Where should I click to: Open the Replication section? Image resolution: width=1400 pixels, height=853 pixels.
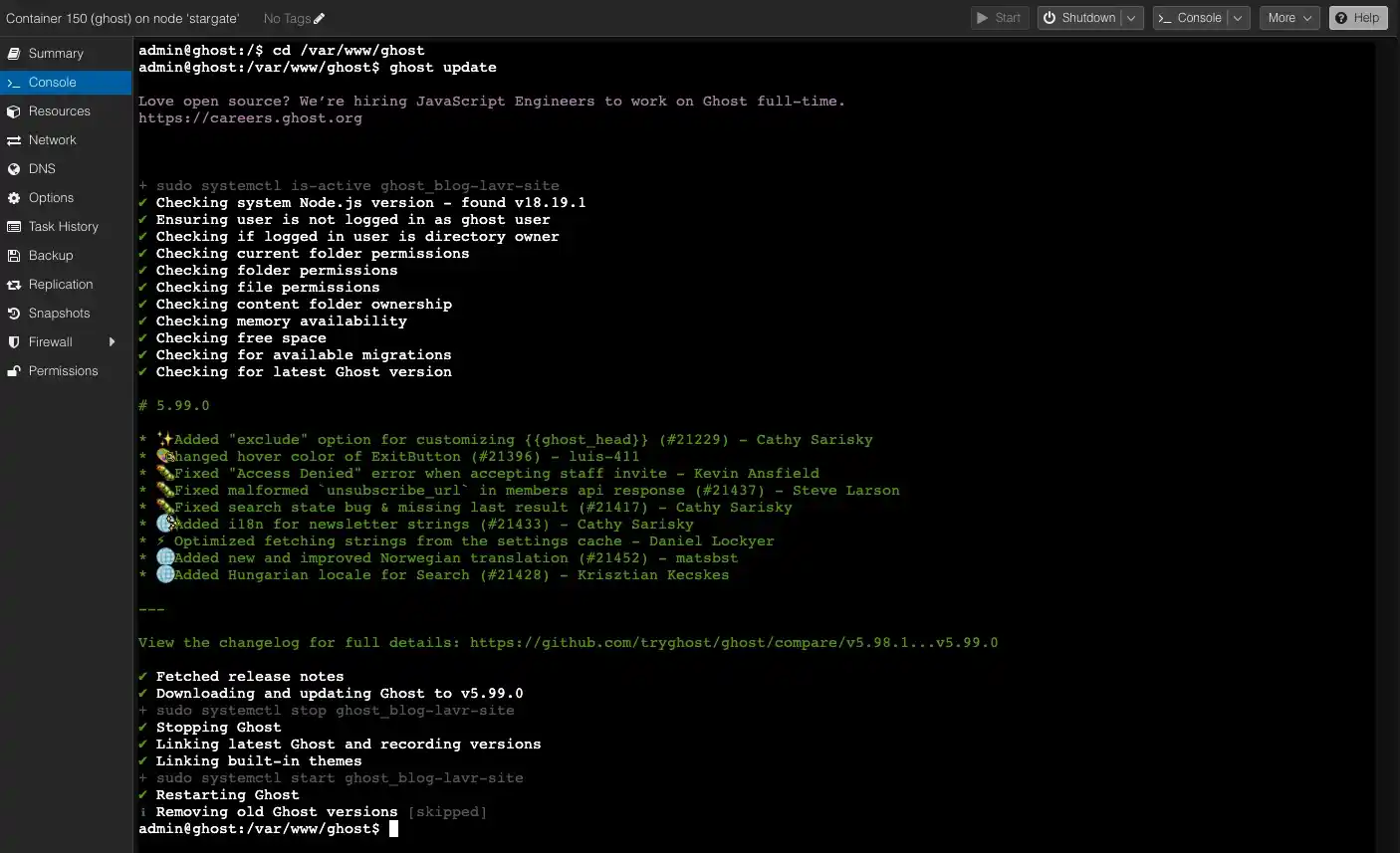[x=60, y=285]
